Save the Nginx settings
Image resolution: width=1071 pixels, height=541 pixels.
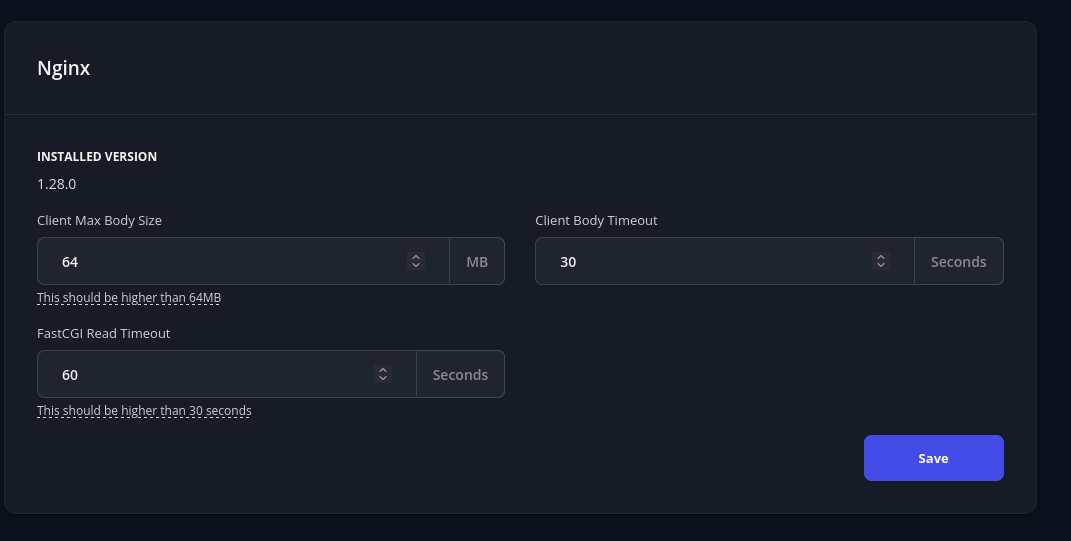[933, 458]
